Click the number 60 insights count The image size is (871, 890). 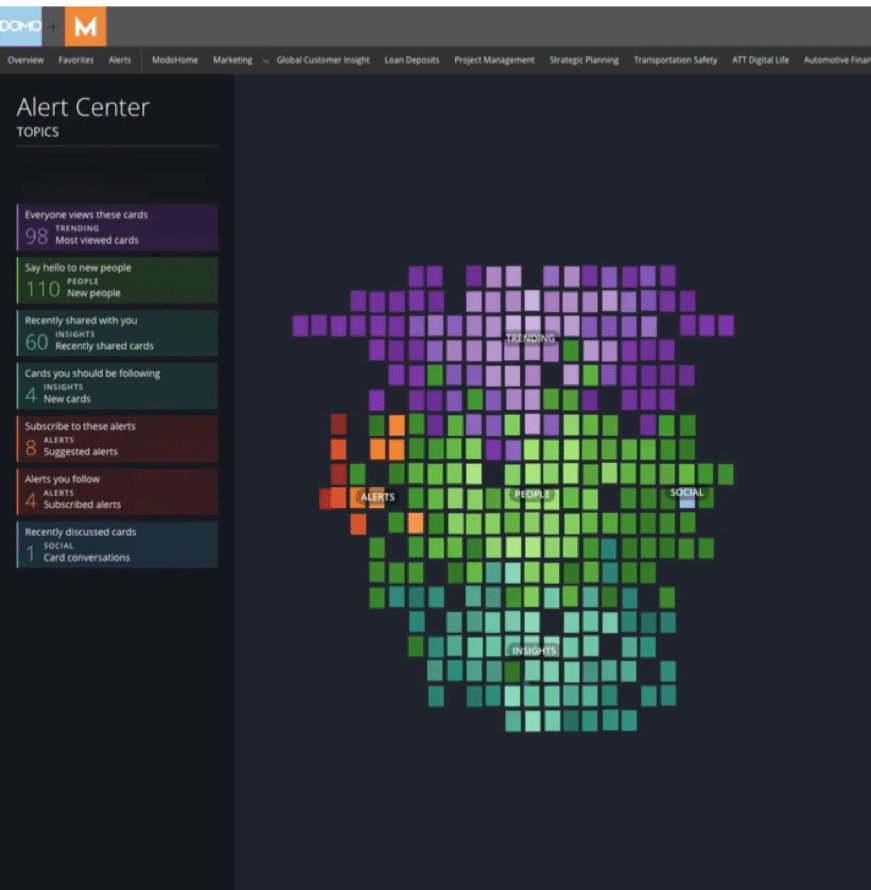(x=36, y=342)
